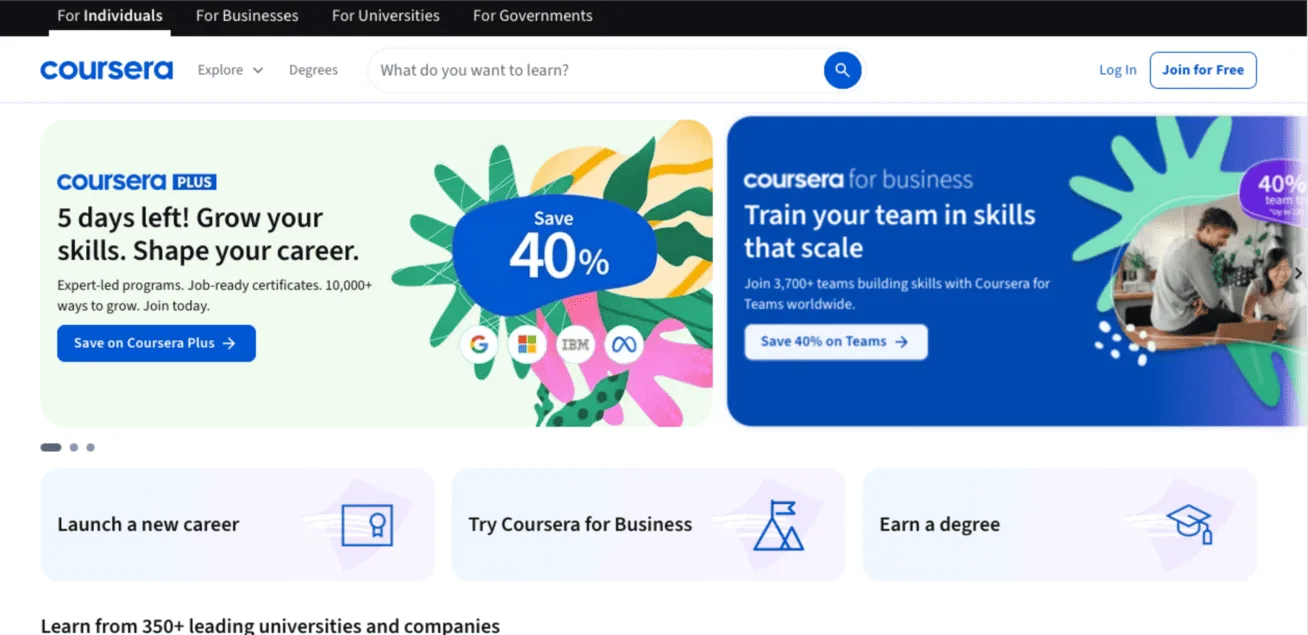The height and width of the screenshot is (635, 1308).
Task: Click the 'Train your team in skills that scale' headline
Action: click(x=890, y=231)
